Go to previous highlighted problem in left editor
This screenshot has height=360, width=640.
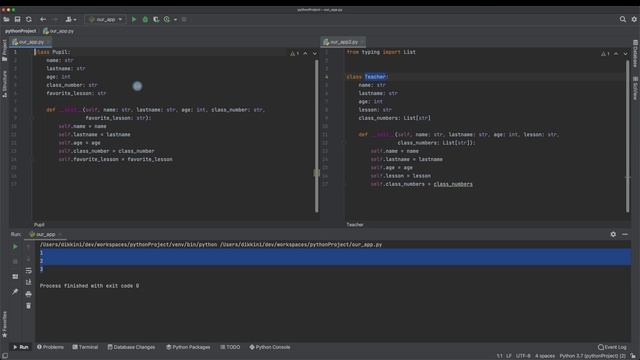[305, 53]
